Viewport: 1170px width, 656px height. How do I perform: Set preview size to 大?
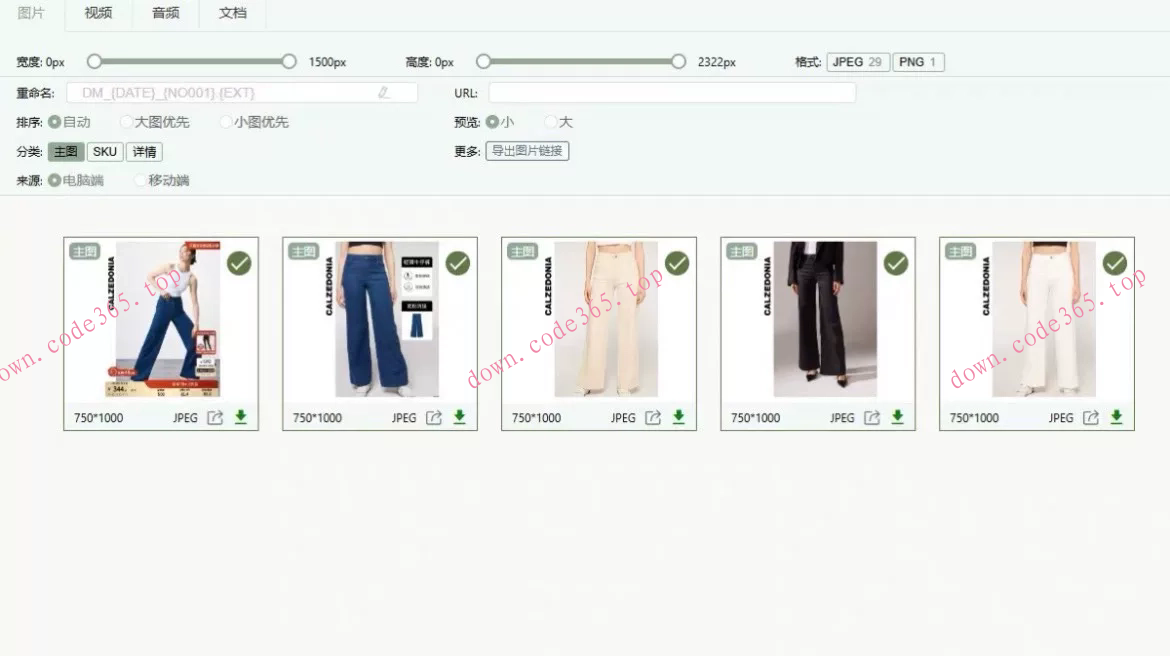coord(551,122)
